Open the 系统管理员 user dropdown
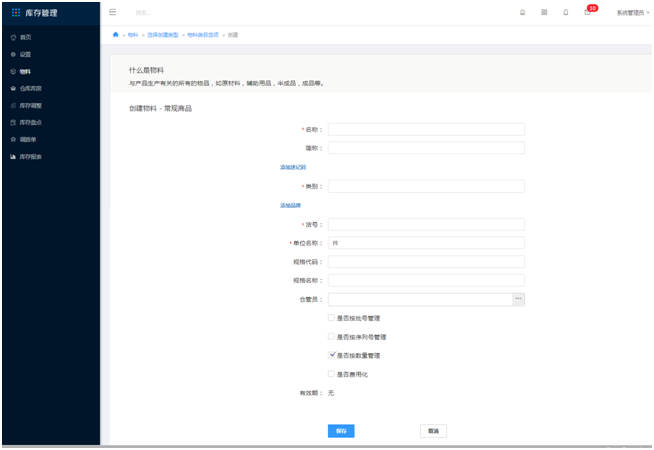Viewport: 654px width, 450px height. point(633,13)
